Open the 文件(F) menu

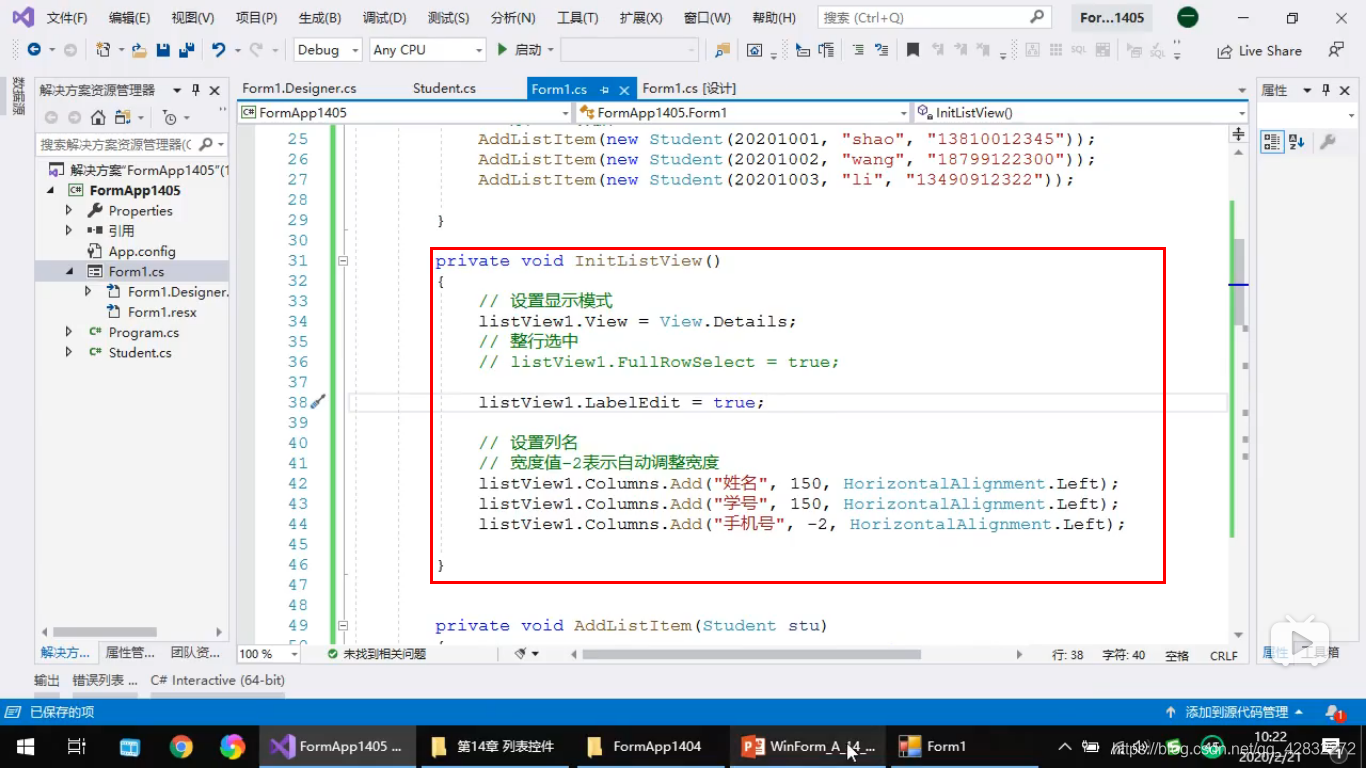[x=66, y=18]
